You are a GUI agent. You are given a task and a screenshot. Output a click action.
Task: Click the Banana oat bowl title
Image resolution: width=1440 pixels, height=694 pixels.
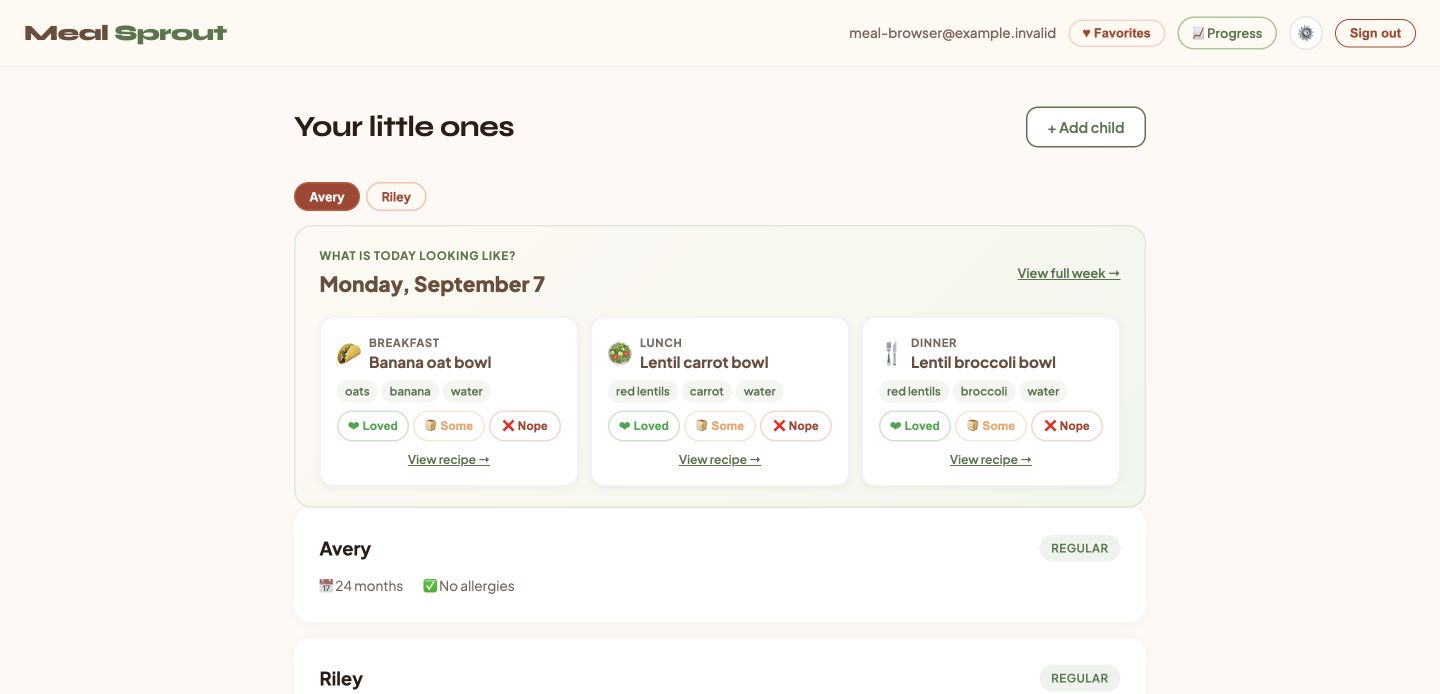(x=430, y=362)
